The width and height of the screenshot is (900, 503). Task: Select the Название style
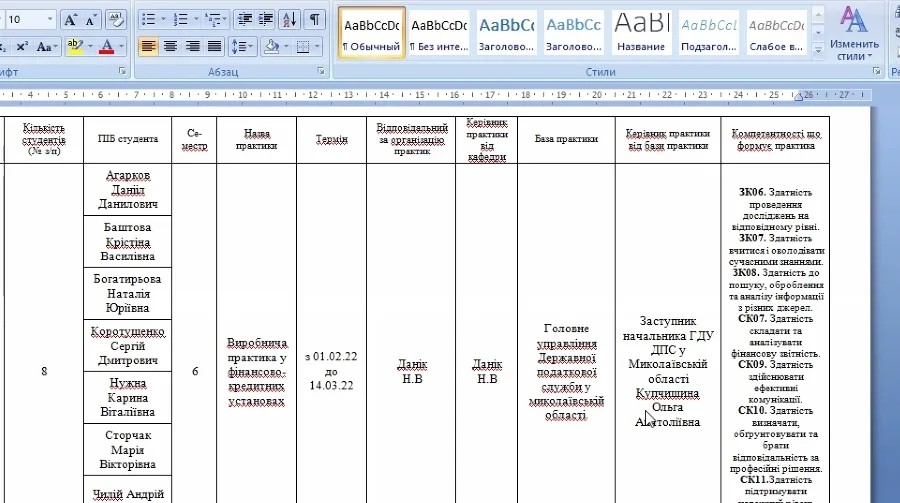coord(641,32)
